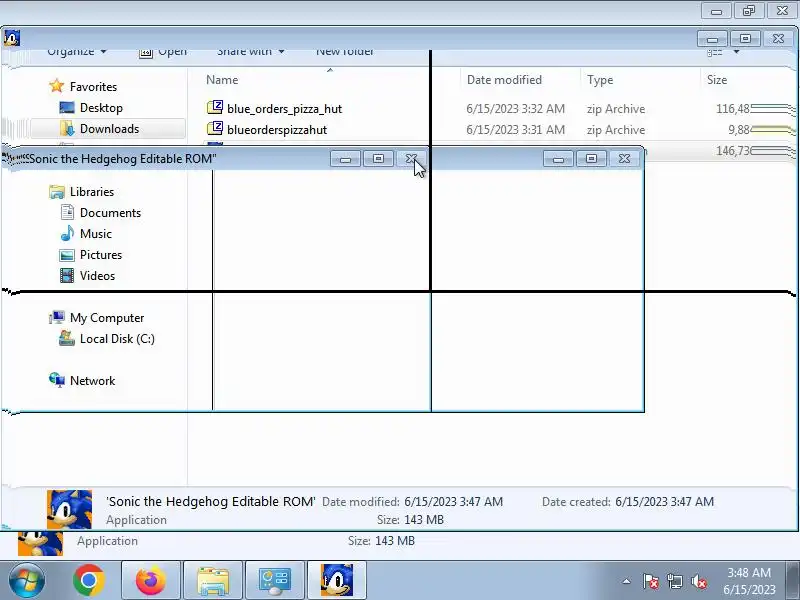Click the Action Center flag tray icon
This screenshot has width=800, height=600.
click(x=650, y=581)
